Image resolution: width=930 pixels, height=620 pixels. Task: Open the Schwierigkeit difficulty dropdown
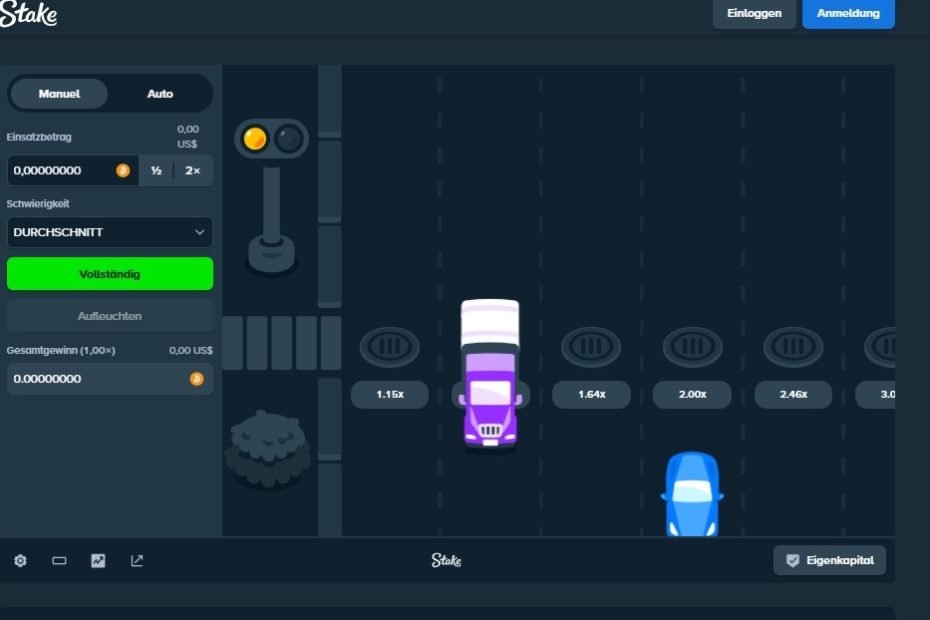pos(110,232)
